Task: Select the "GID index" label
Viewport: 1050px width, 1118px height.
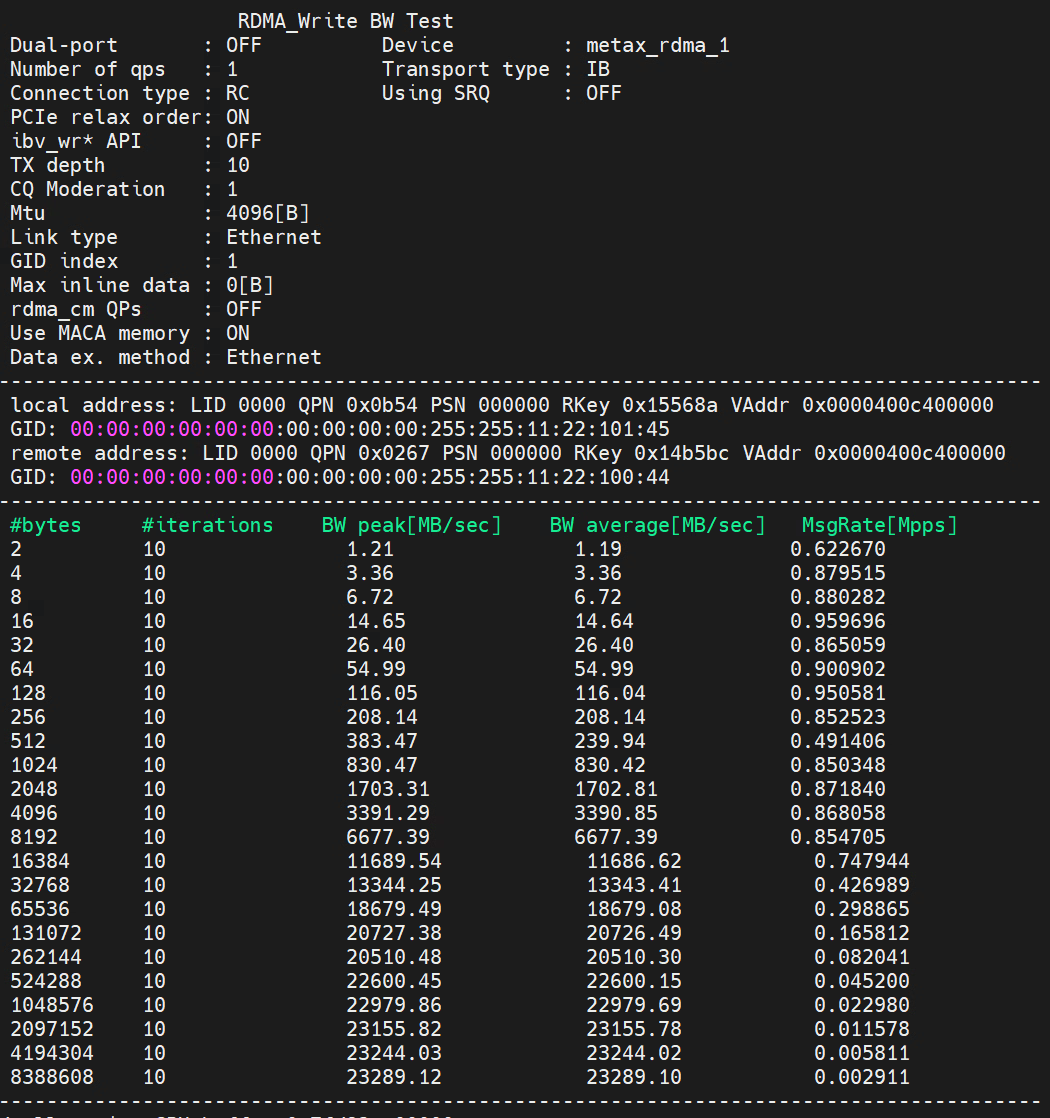Action: coord(63,262)
